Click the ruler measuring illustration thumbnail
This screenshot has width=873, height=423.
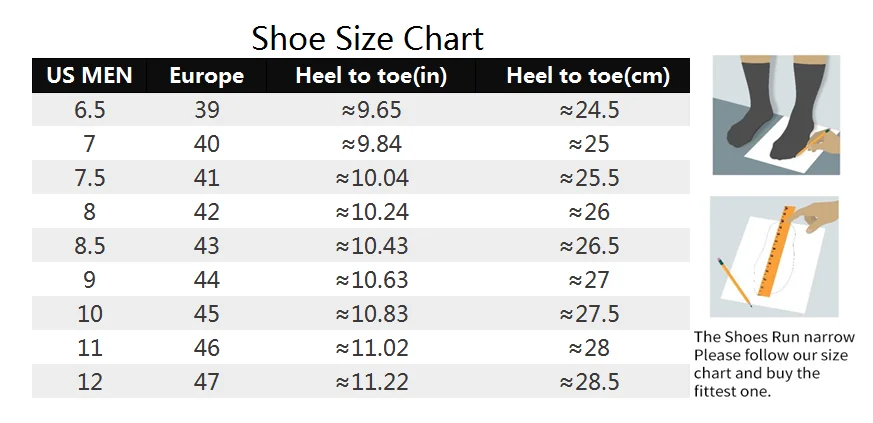pyautogui.click(x=774, y=257)
